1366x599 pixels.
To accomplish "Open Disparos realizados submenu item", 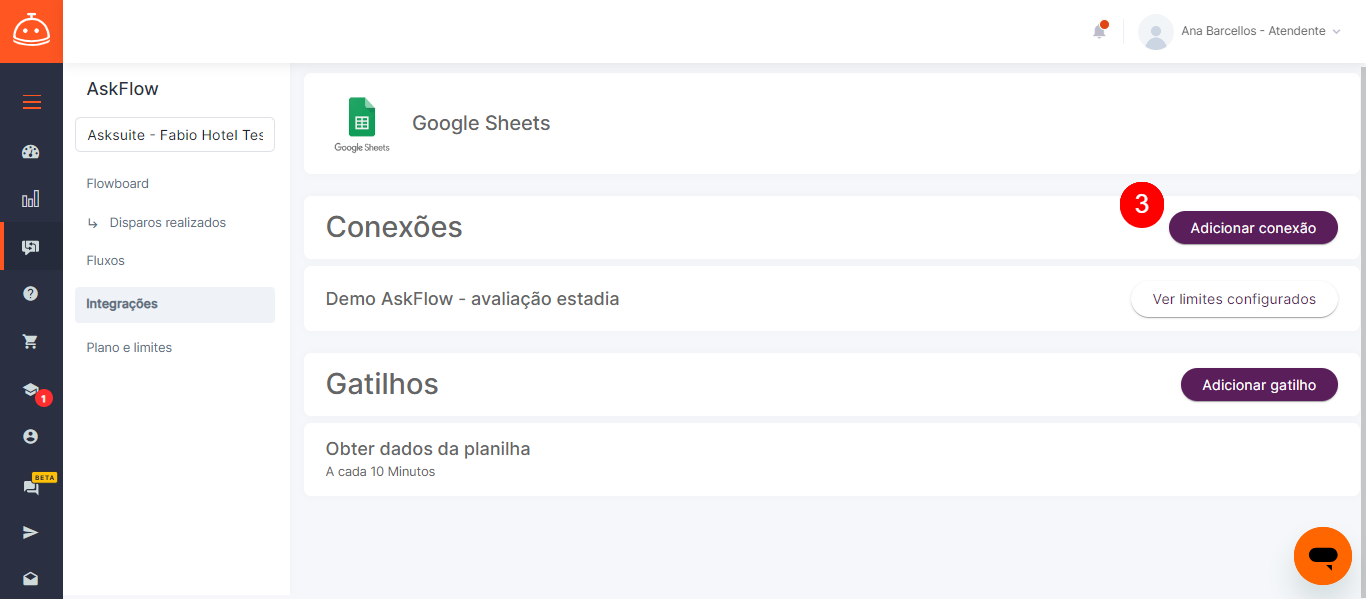I will click(168, 223).
